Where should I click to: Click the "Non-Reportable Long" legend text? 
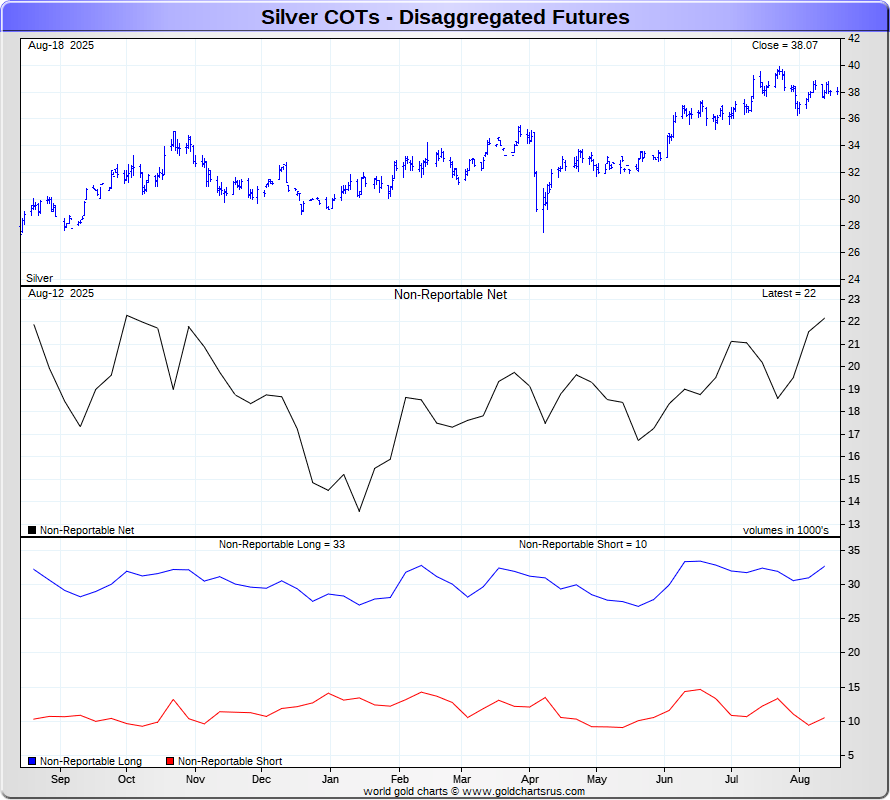pyautogui.click(x=91, y=761)
